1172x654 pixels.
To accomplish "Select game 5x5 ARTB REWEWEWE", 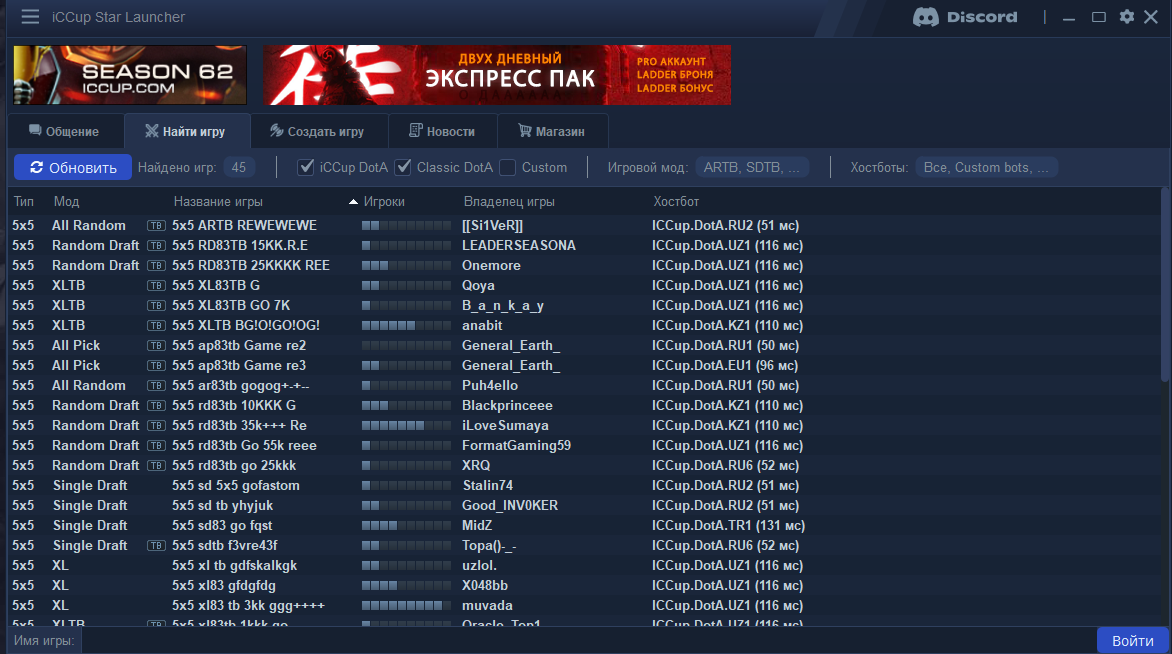I will click(244, 226).
